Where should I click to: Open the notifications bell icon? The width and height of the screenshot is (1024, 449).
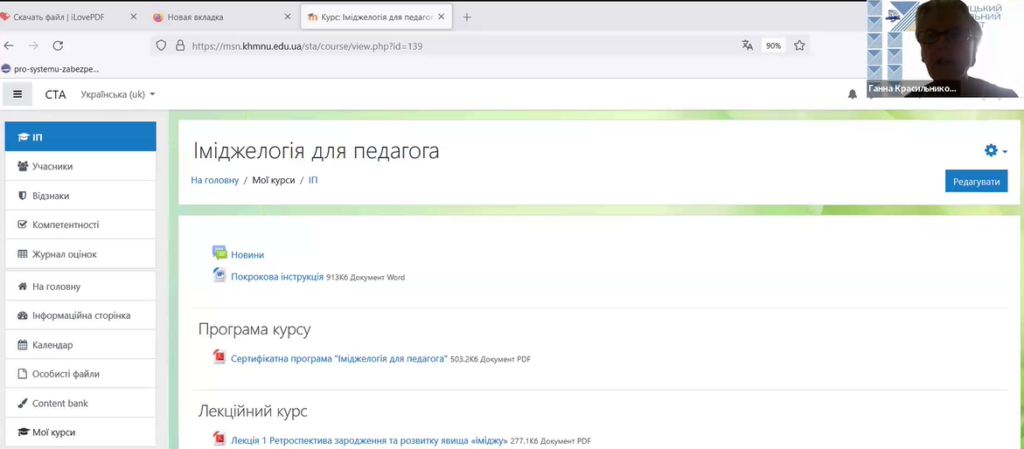point(852,94)
